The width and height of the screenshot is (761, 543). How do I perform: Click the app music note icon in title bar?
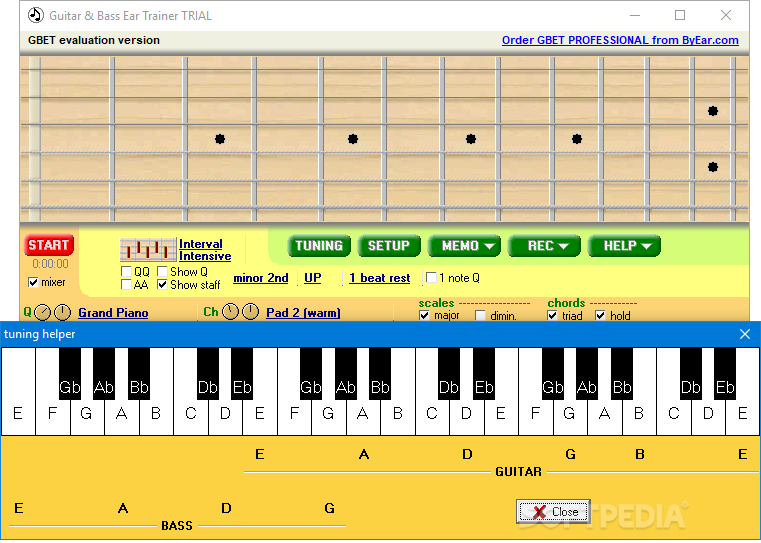click(x=35, y=16)
